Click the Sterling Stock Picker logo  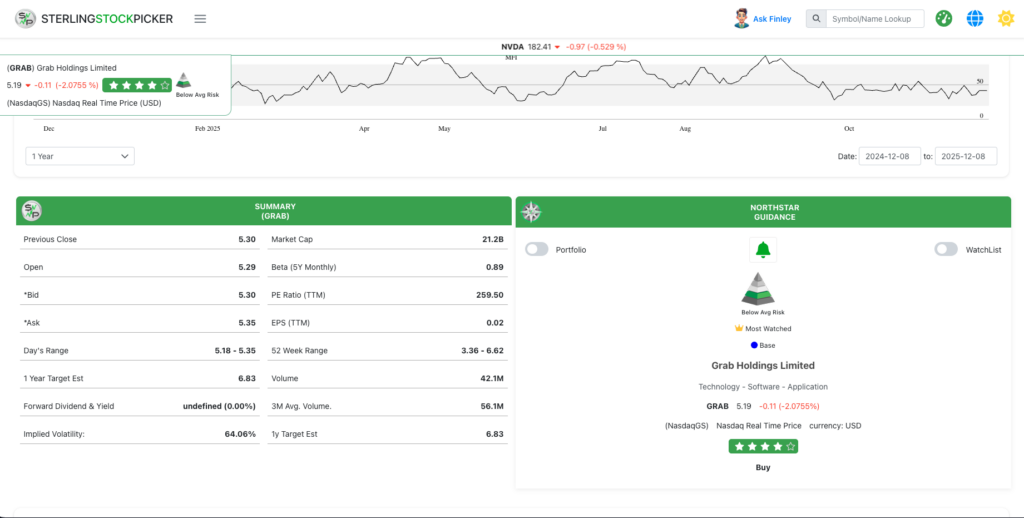pyautogui.click(x=94, y=19)
